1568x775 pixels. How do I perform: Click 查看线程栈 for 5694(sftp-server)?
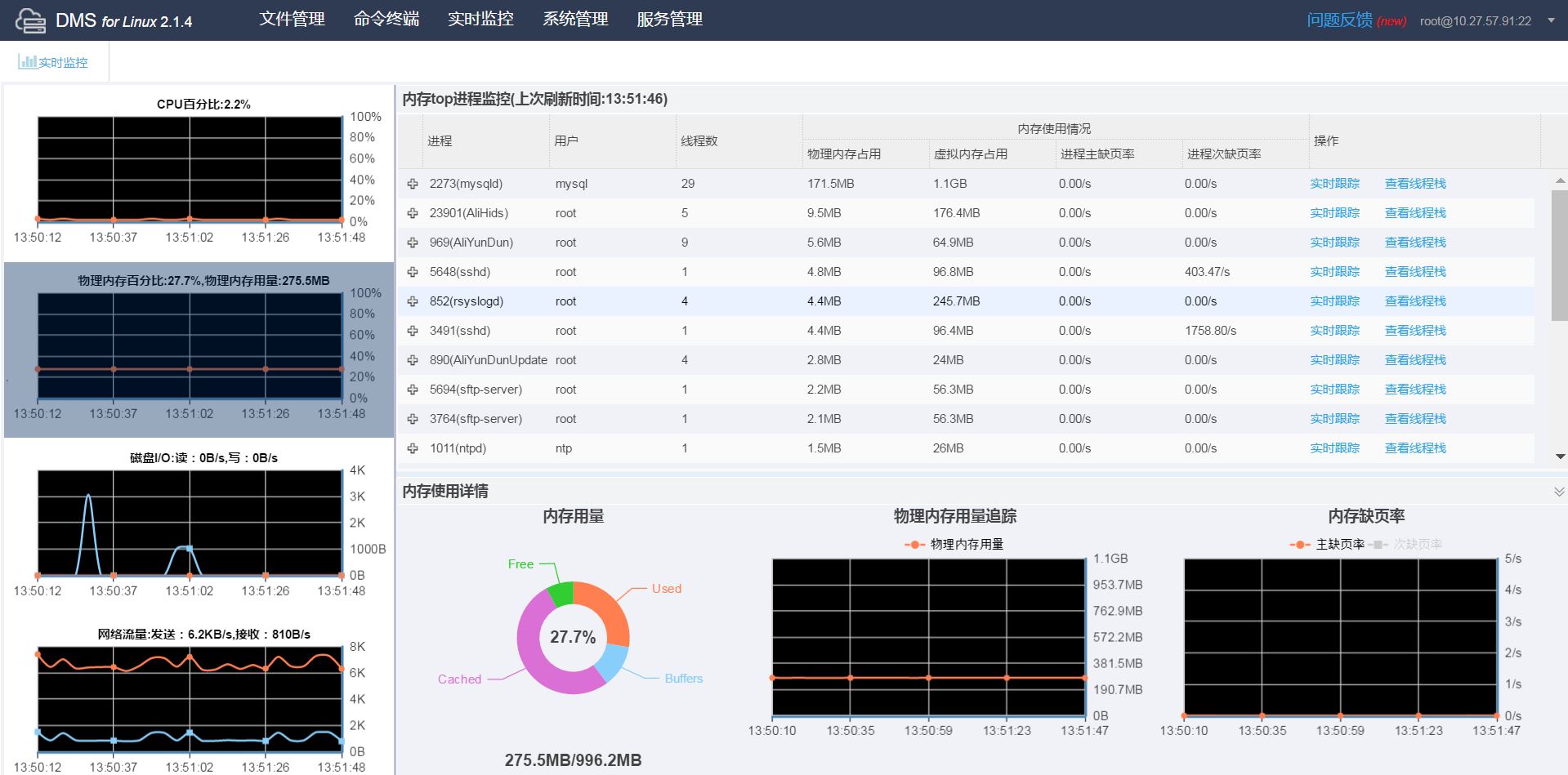click(x=1415, y=390)
